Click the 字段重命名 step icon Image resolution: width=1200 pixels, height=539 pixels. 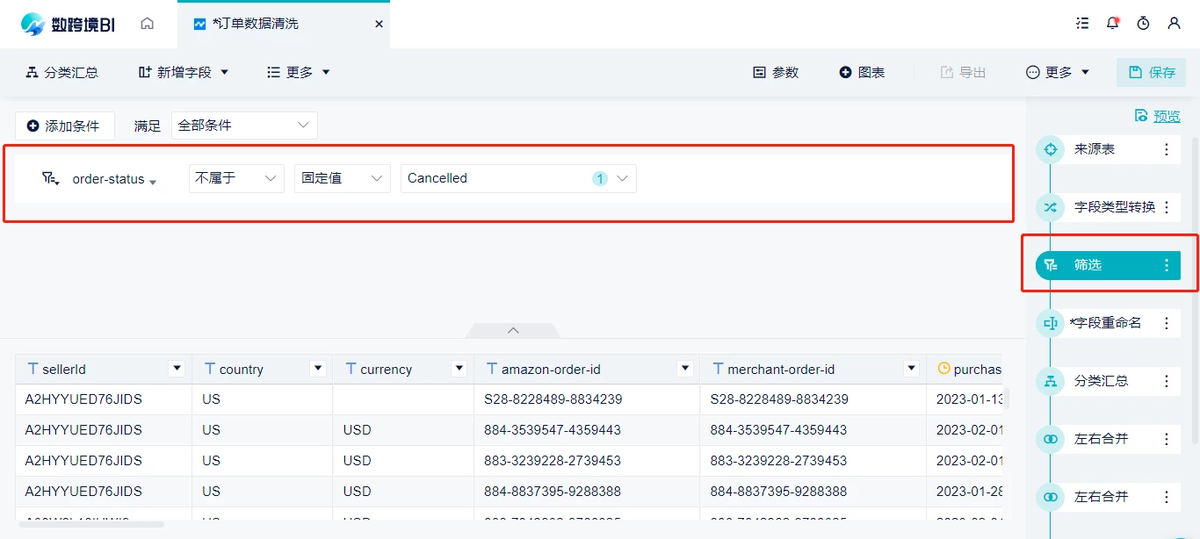(1050, 323)
